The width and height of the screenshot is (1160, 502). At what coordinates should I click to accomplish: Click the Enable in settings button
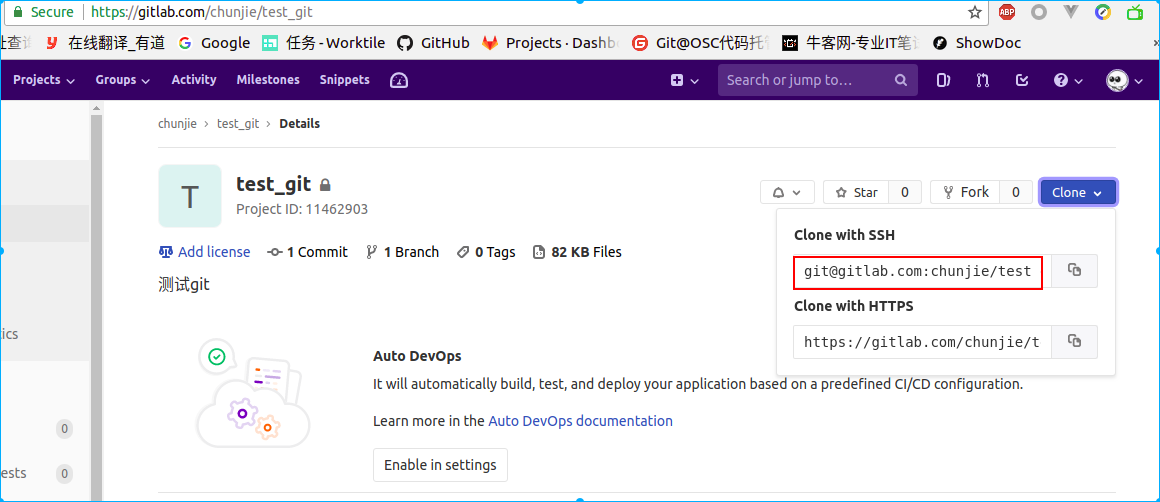(x=440, y=465)
